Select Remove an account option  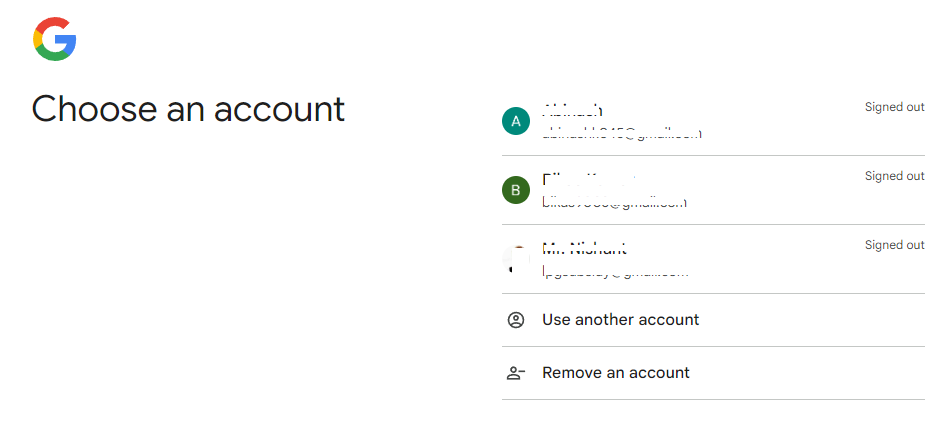pyautogui.click(x=616, y=373)
